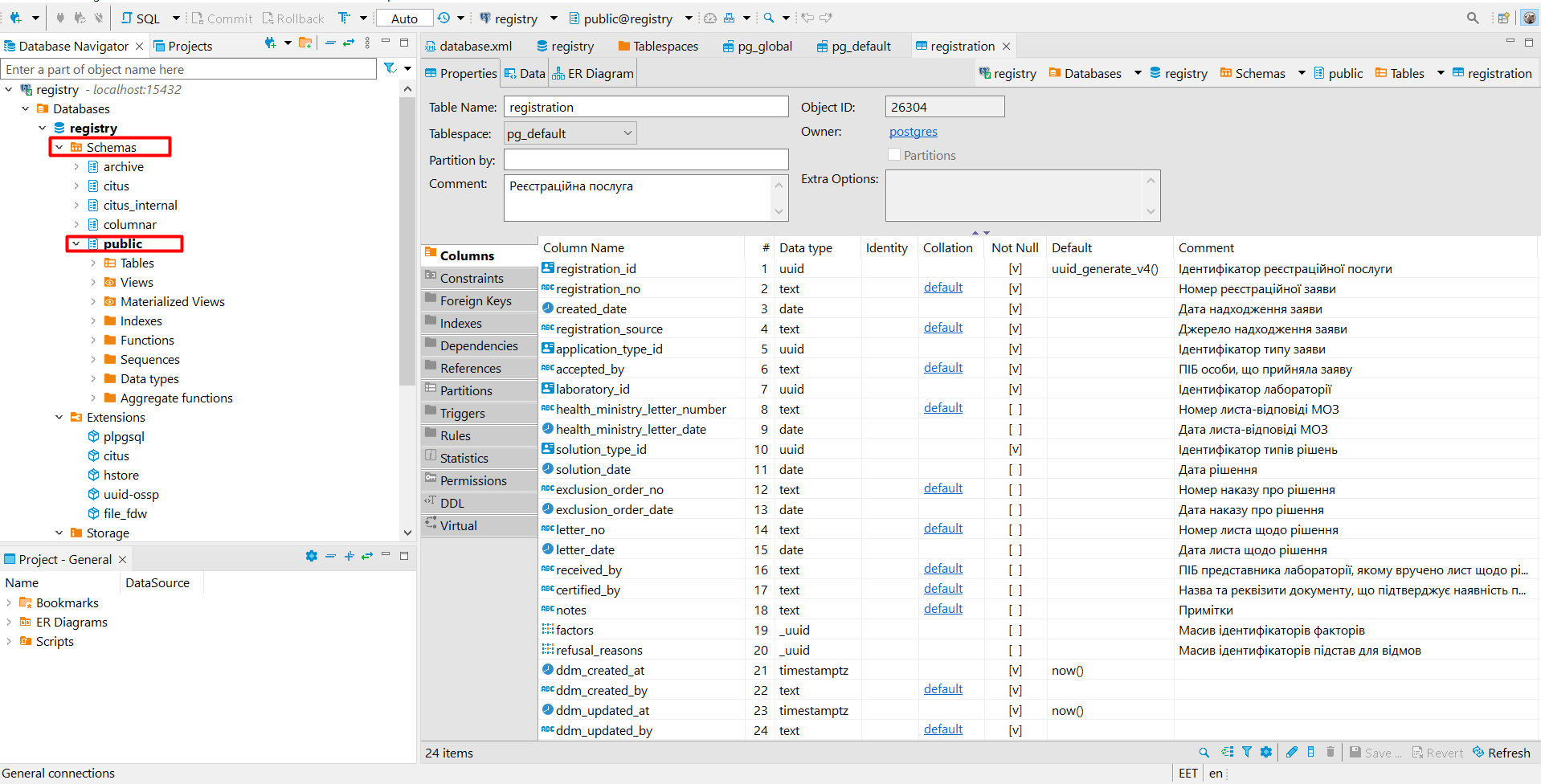Click the Refresh button
The height and width of the screenshot is (784, 1541).
point(1501,753)
